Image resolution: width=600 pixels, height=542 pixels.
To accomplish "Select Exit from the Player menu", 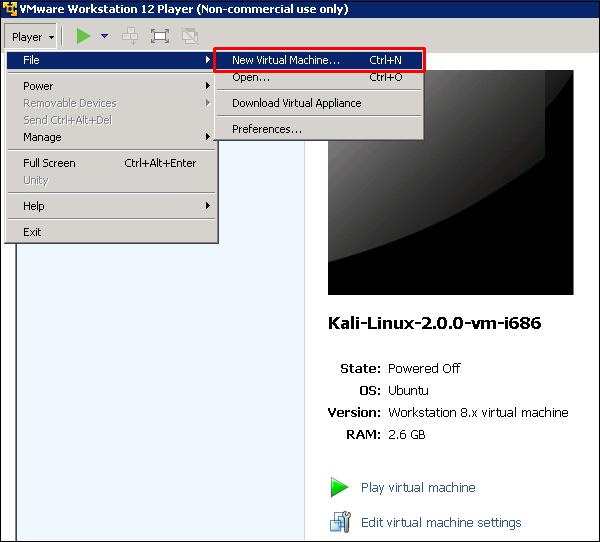I will coord(111,232).
